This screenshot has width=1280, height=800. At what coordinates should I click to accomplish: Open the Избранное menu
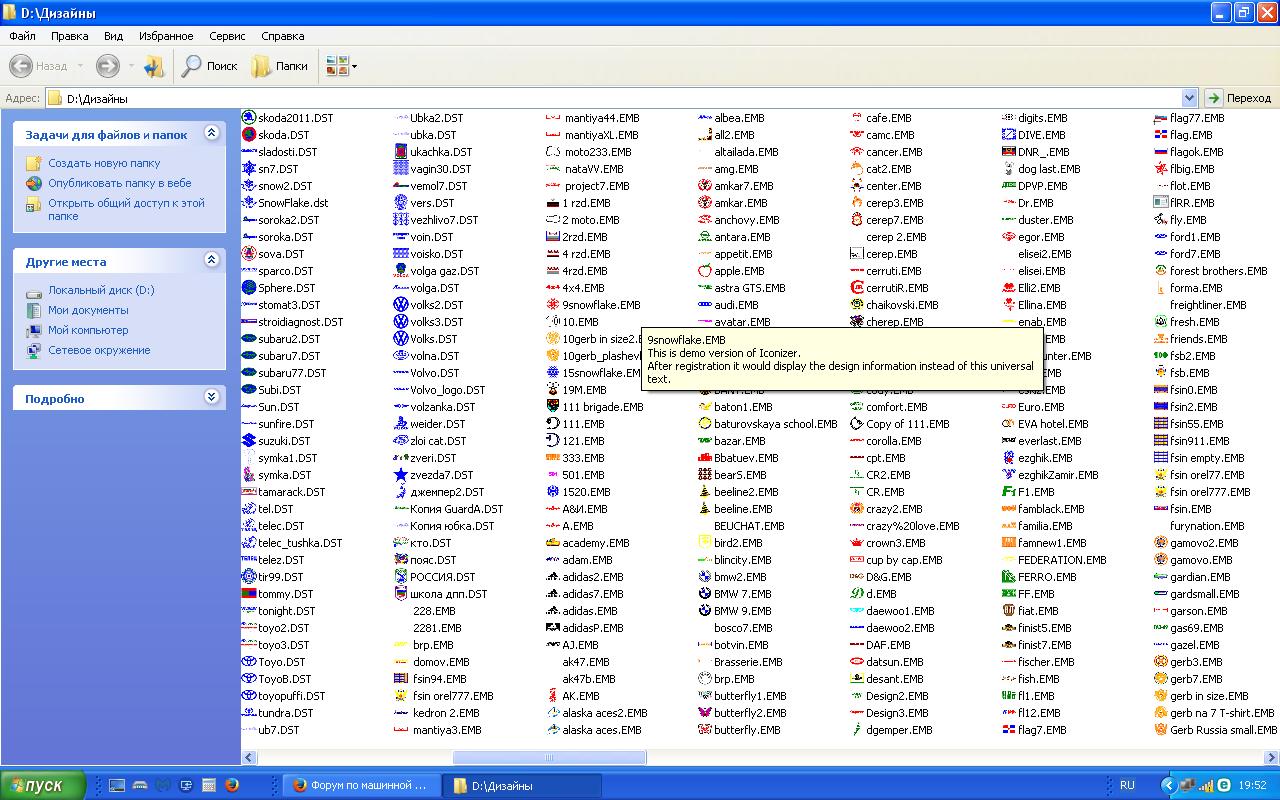(x=166, y=36)
